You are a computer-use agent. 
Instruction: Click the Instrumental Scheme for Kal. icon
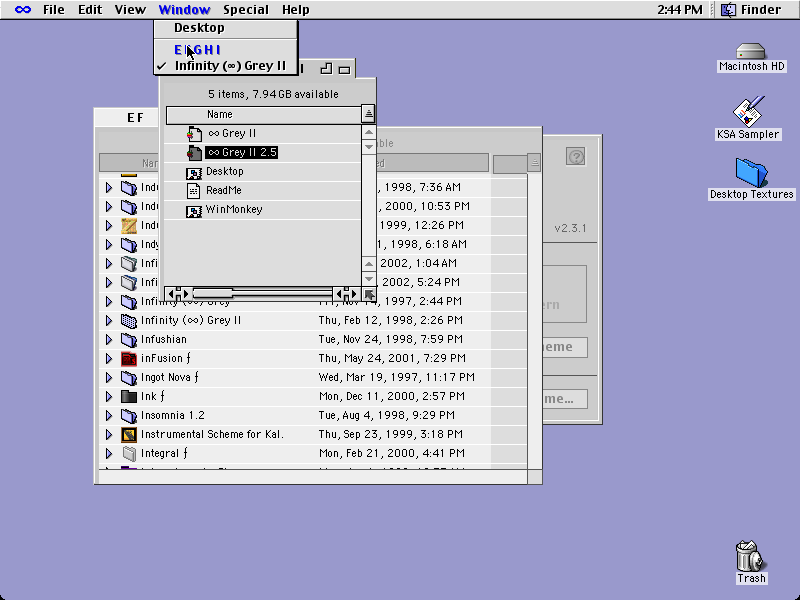coord(129,435)
